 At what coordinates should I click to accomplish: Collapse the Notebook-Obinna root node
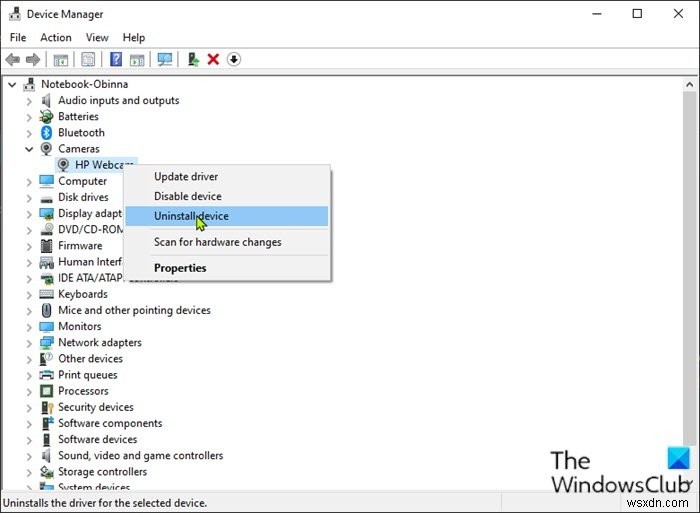click(12, 84)
